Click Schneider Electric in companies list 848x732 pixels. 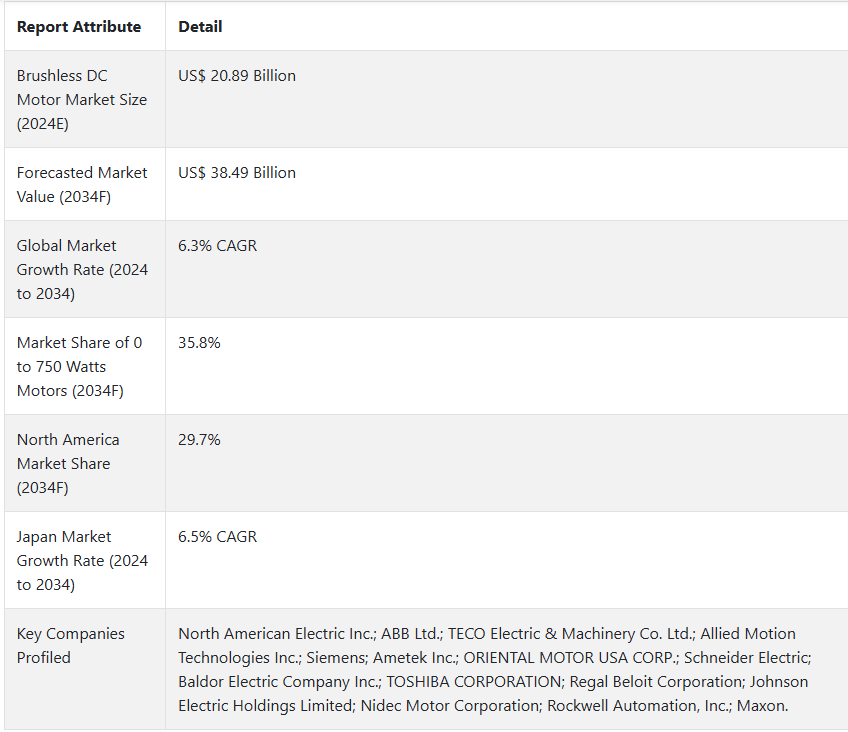(747, 657)
